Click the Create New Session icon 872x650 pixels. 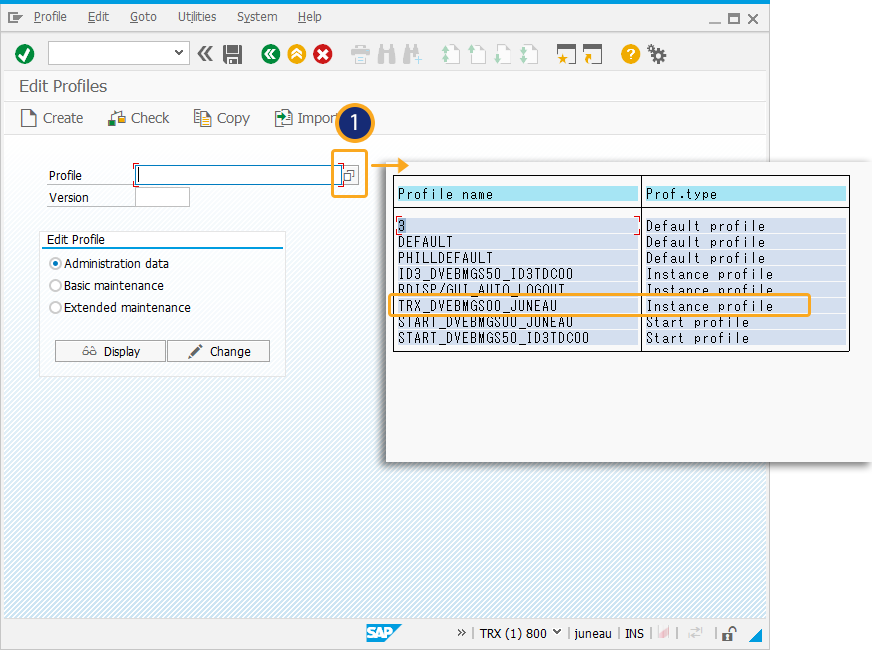[x=566, y=54]
